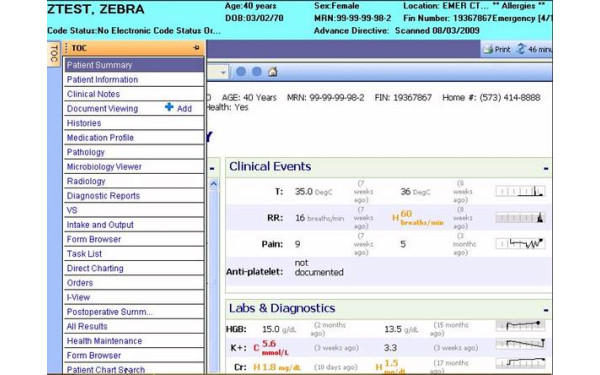
Task: Click the Add link beside Document Viewing
Action: click(x=184, y=109)
